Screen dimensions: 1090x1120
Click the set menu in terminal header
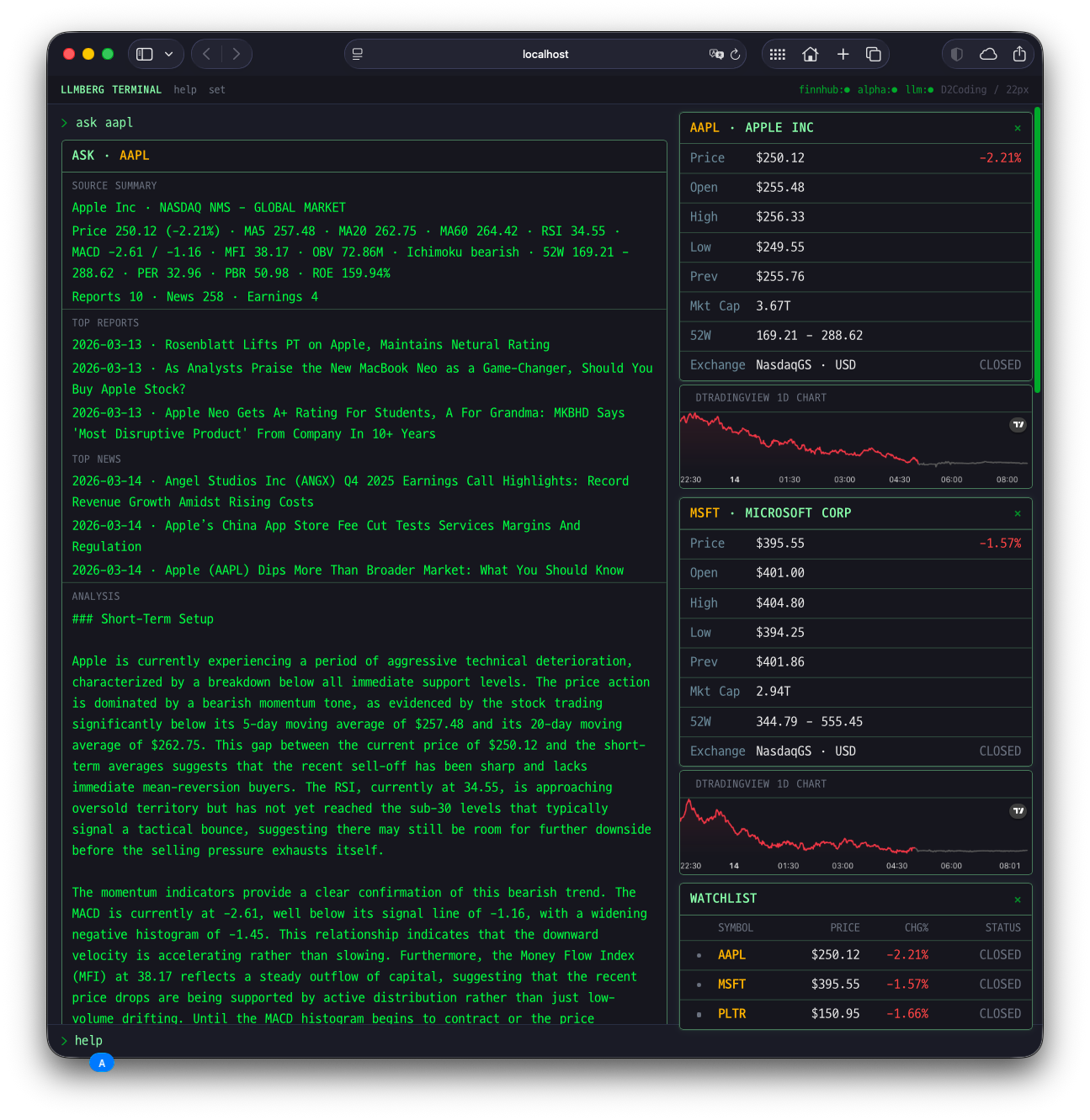[x=217, y=90]
